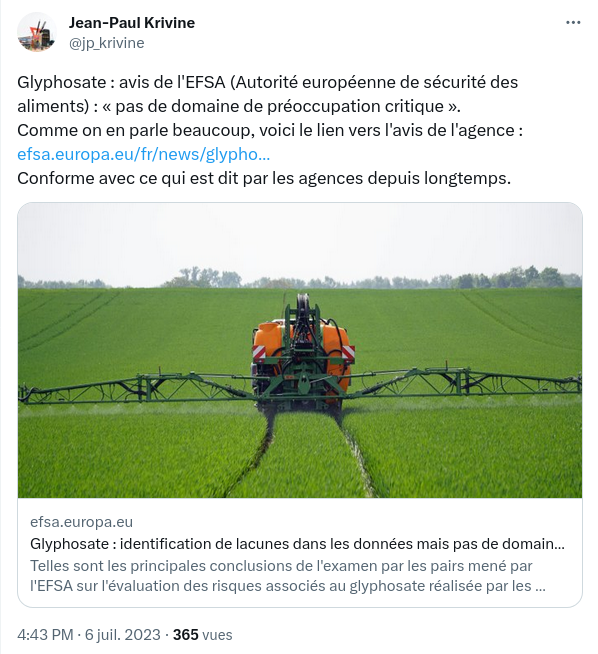Open the 4:43 PM timestamp
The height and width of the screenshot is (654, 598).
tap(45, 635)
